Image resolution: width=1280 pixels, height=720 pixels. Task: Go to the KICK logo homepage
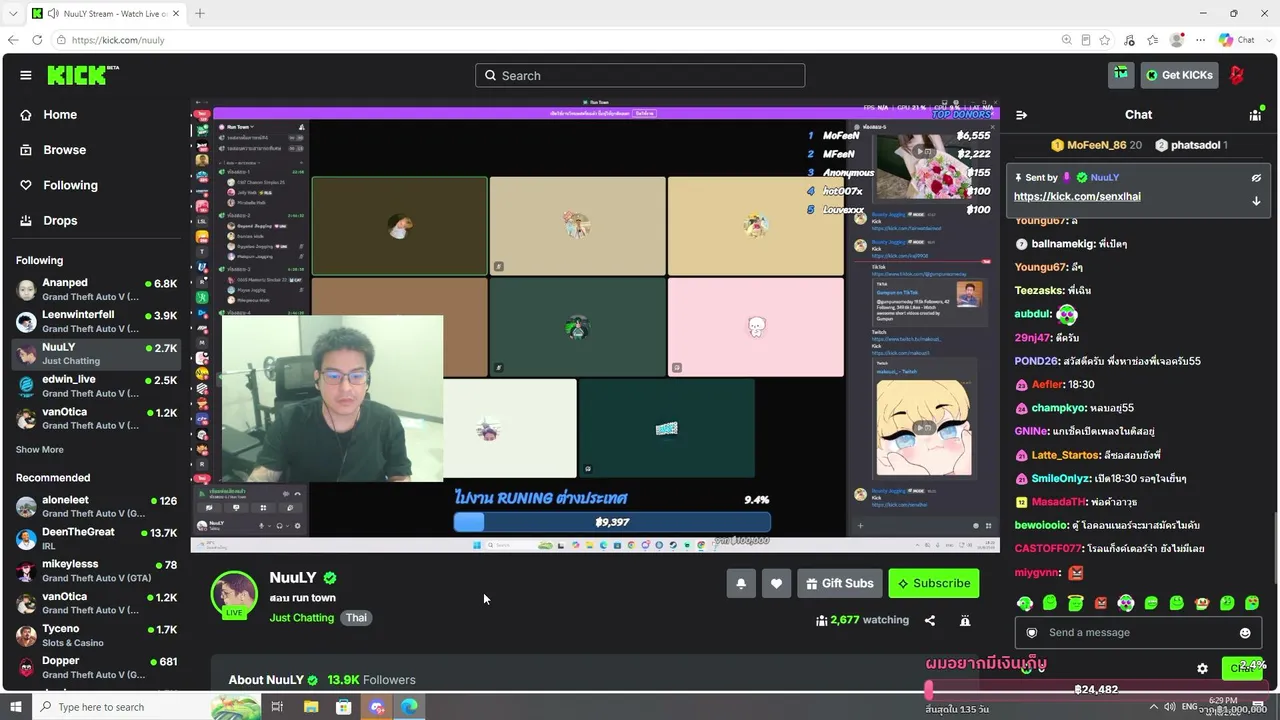point(83,75)
